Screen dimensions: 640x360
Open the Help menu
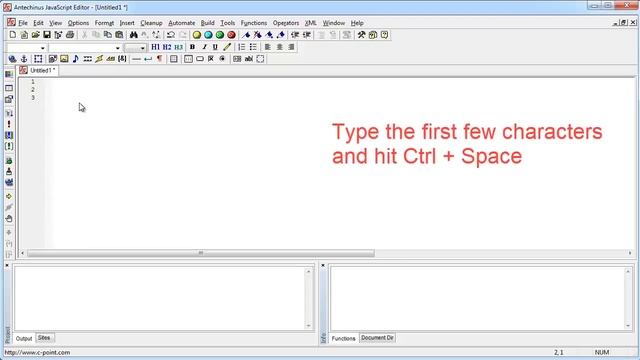pyautogui.click(x=357, y=23)
